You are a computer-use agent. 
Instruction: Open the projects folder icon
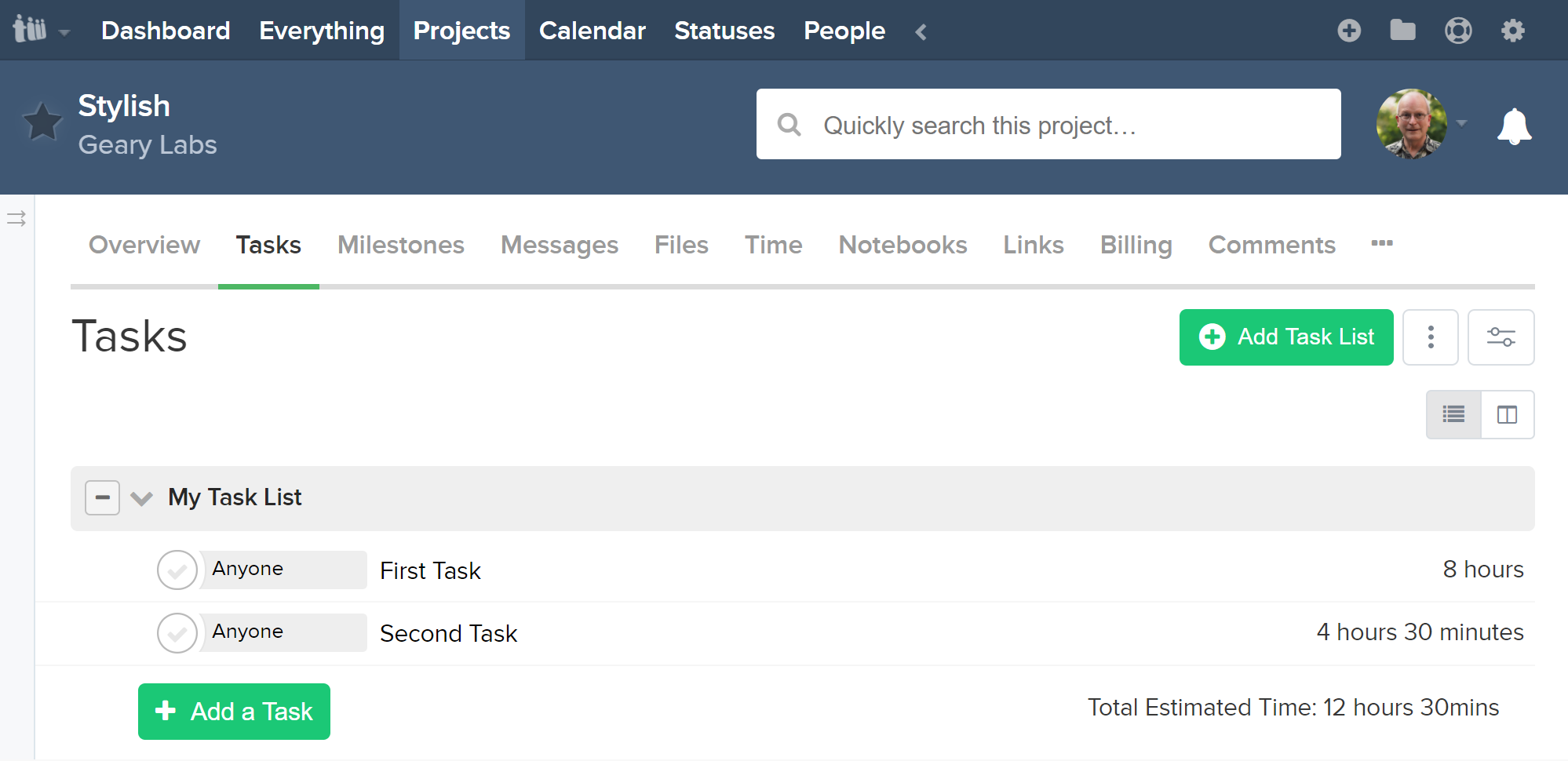point(1402,30)
